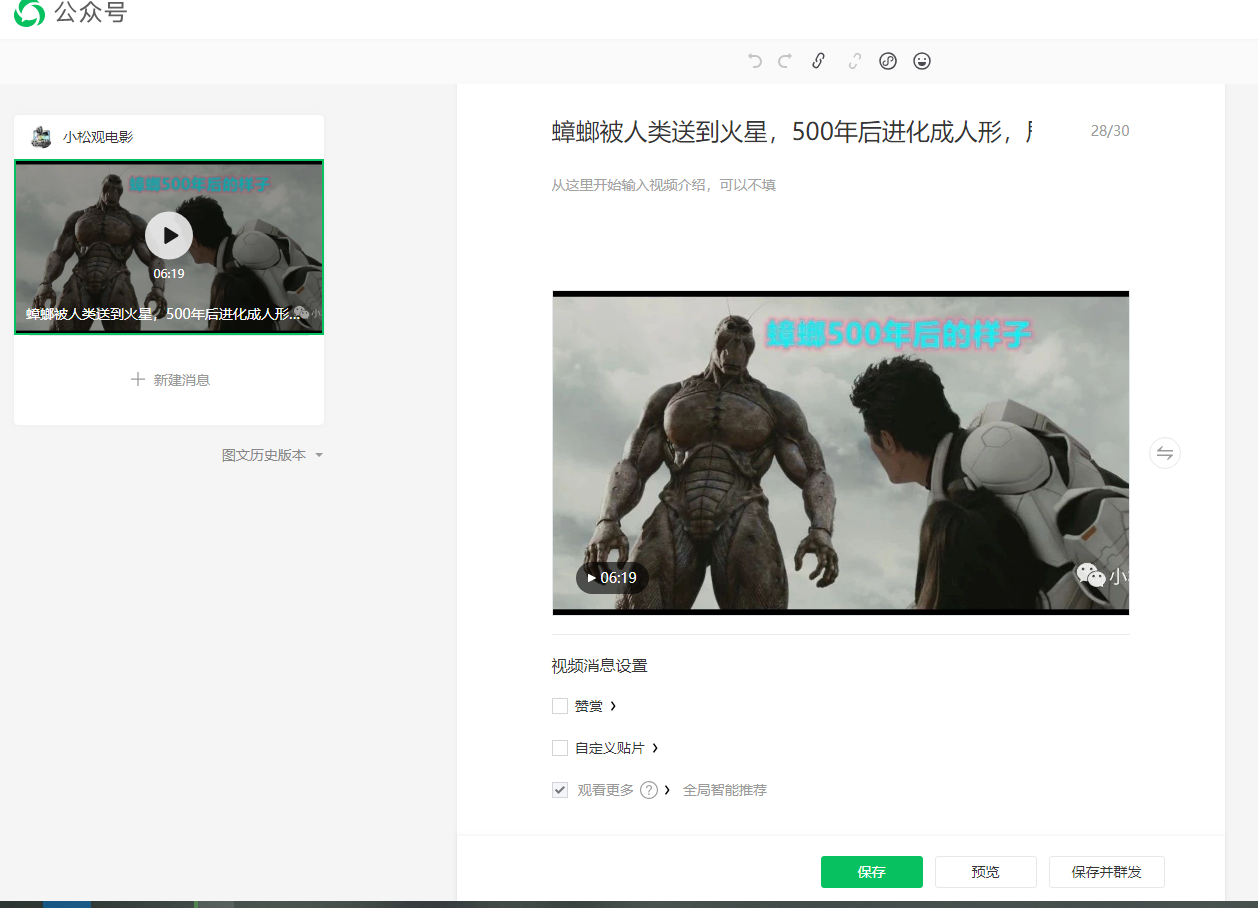Viewport: 1258px width, 908px height.
Task: Play the video in the sidebar card
Action: click(x=169, y=236)
